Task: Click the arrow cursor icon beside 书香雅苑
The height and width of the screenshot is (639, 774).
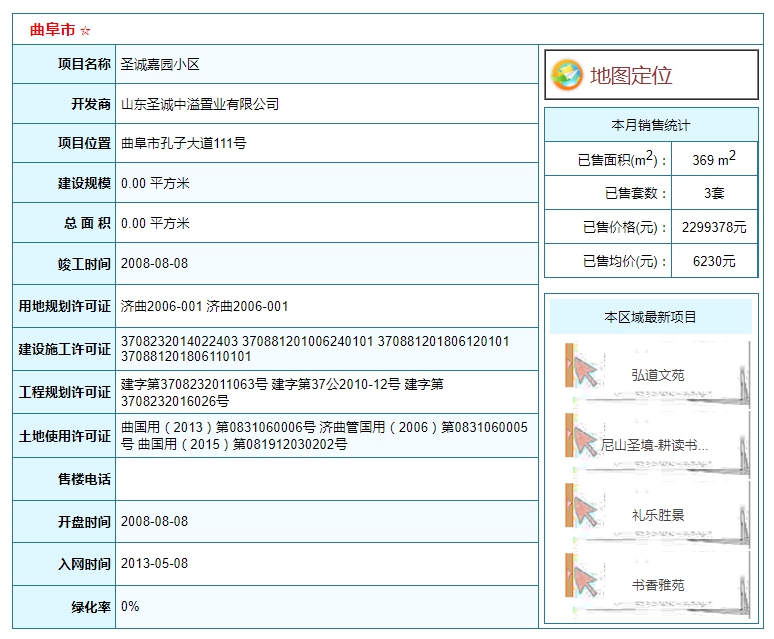Action: (x=585, y=582)
